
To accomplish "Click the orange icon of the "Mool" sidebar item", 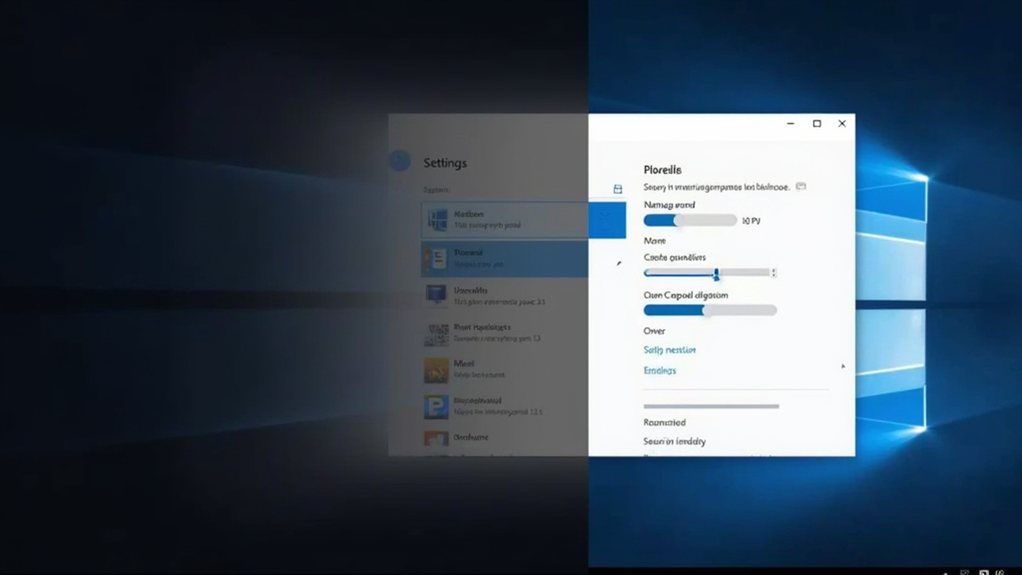I will pyautogui.click(x=436, y=370).
